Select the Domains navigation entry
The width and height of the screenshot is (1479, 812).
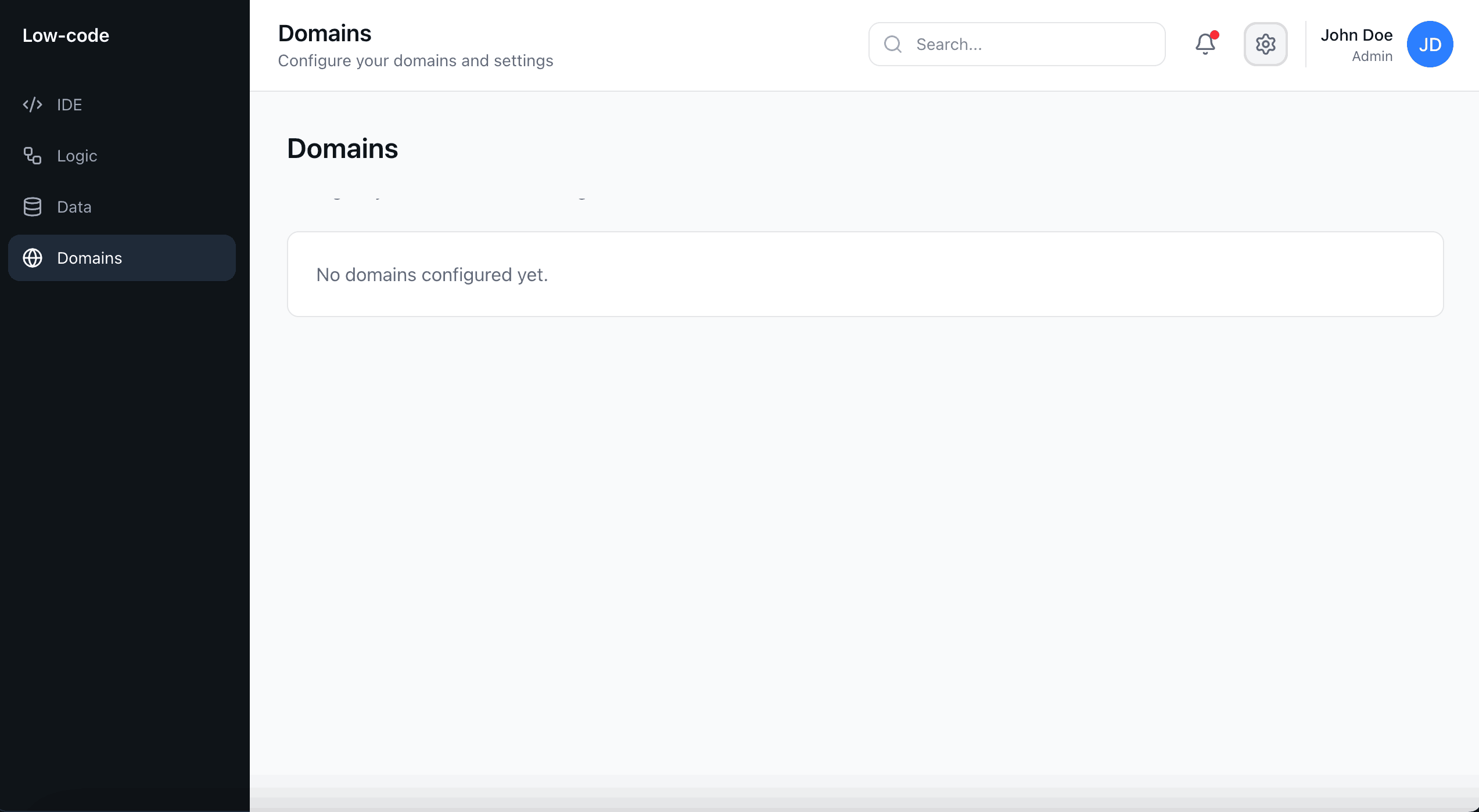click(x=89, y=258)
